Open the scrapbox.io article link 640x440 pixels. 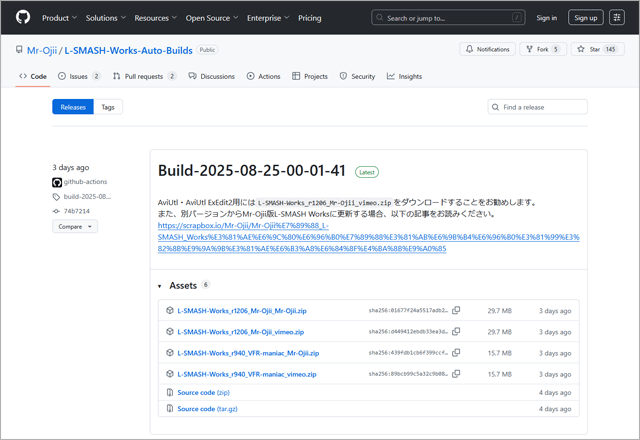coord(369,237)
